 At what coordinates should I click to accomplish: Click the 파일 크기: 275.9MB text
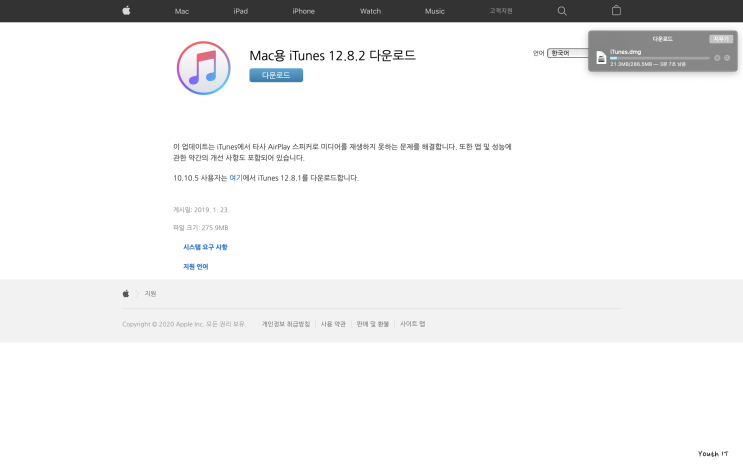(200, 228)
